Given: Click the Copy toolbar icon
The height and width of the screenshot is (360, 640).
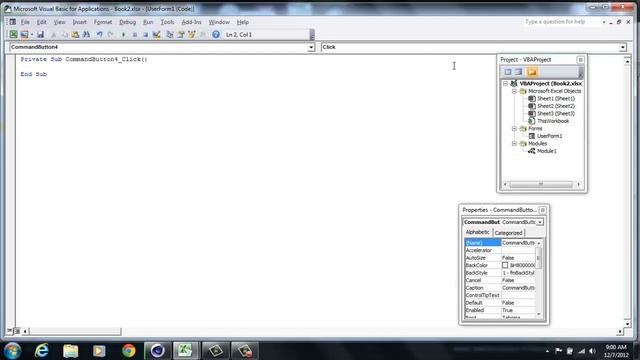Looking at the screenshot, I should coord(64,35).
